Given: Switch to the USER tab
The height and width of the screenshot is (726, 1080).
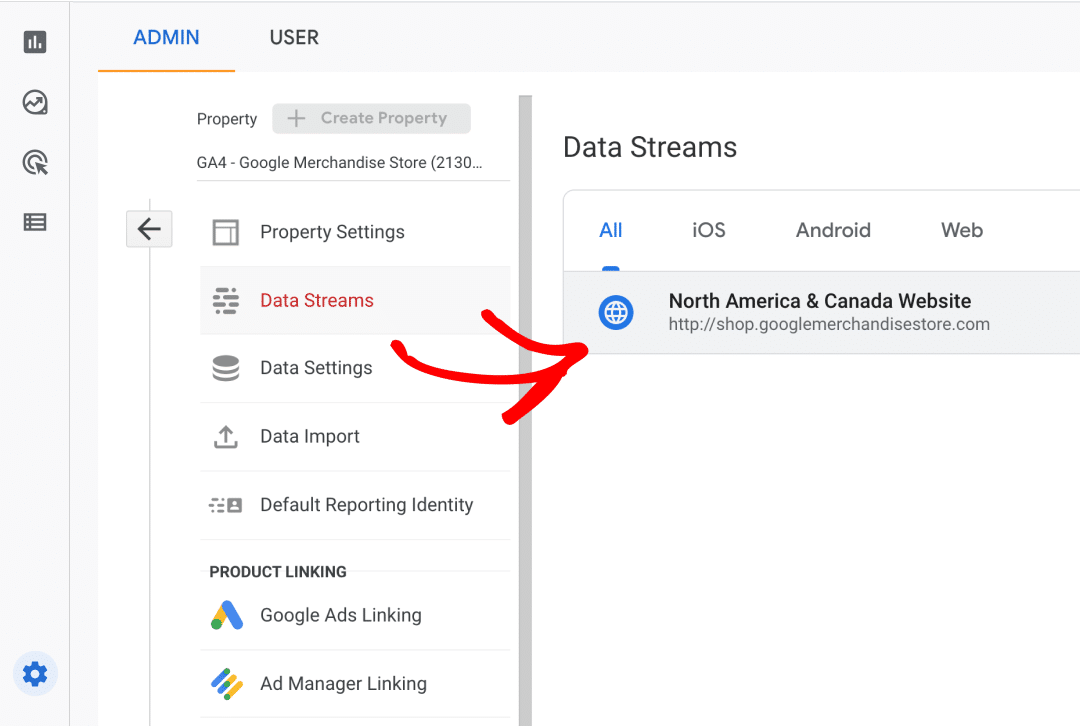Looking at the screenshot, I should pos(293,37).
